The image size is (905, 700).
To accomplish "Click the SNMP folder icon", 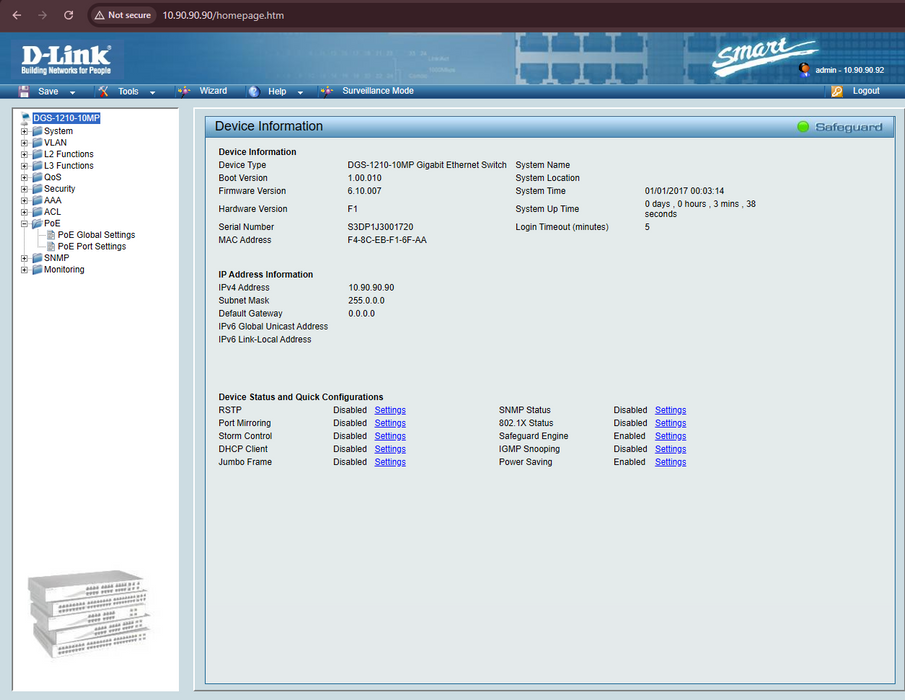I will (38, 258).
